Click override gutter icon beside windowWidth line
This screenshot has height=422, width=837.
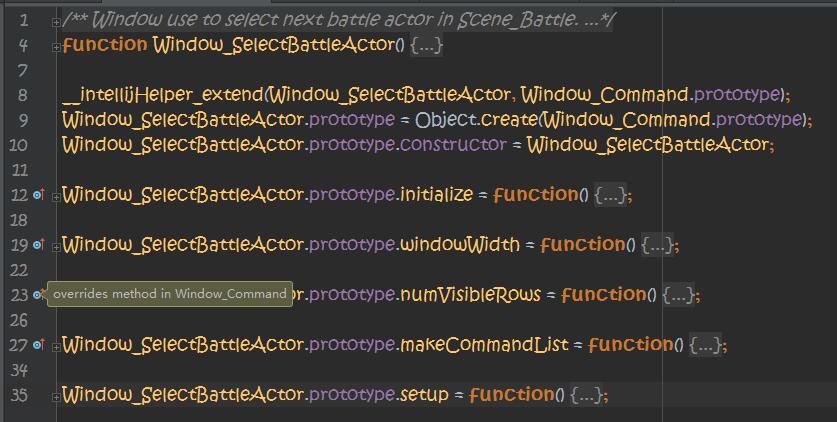[38, 245]
